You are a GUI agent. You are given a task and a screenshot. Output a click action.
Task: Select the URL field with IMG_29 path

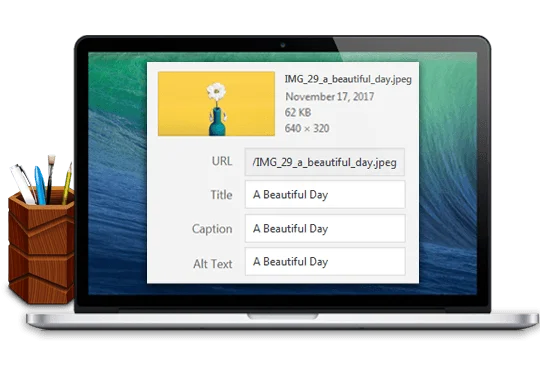(x=325, y=162)
